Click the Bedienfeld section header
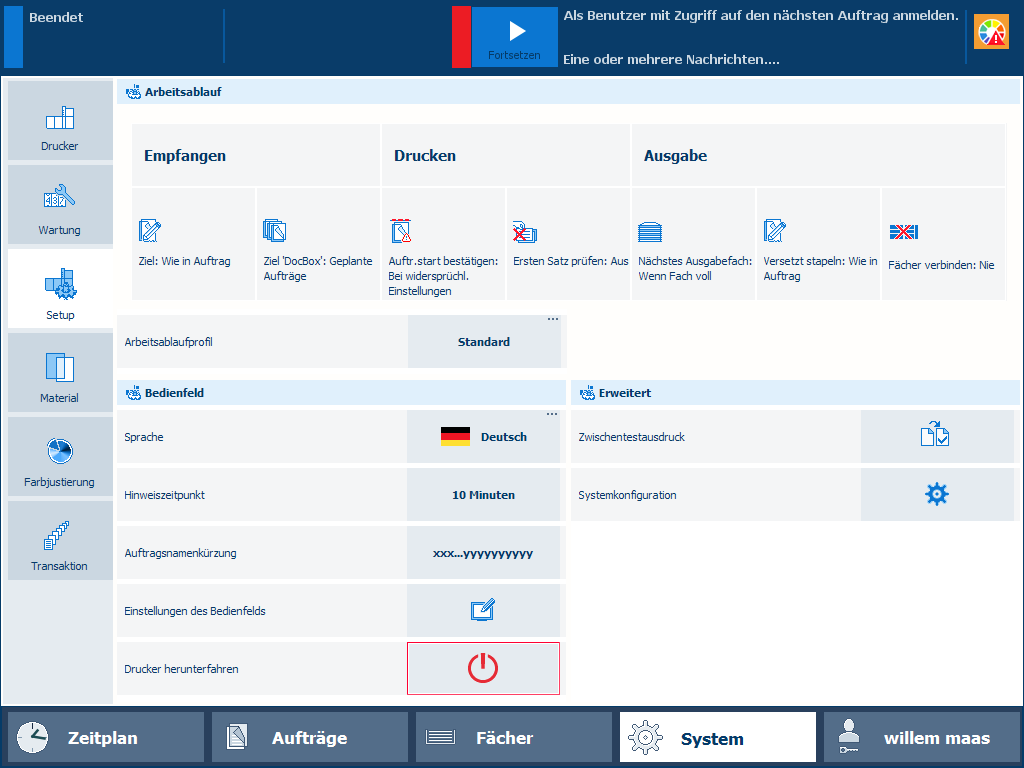 click(341, 393)
